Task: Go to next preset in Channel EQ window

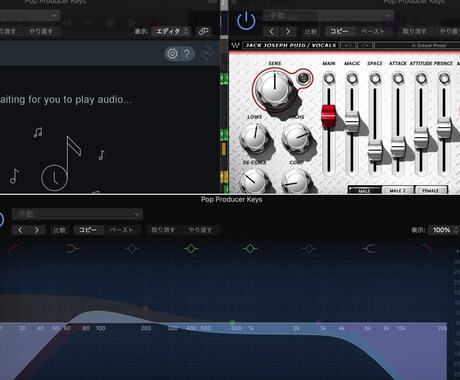Action: 37,230
